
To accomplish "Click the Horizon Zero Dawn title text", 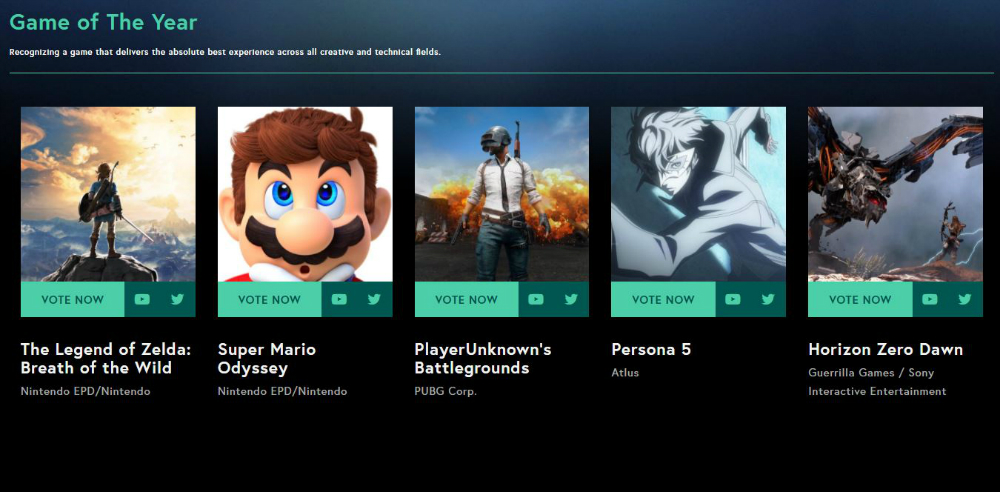I will [885, 350].
